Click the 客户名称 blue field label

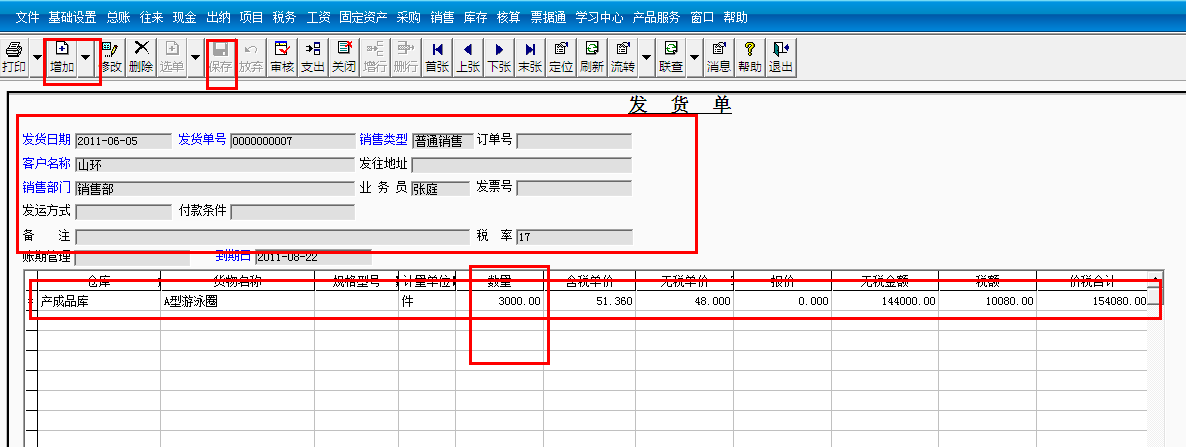47,163
